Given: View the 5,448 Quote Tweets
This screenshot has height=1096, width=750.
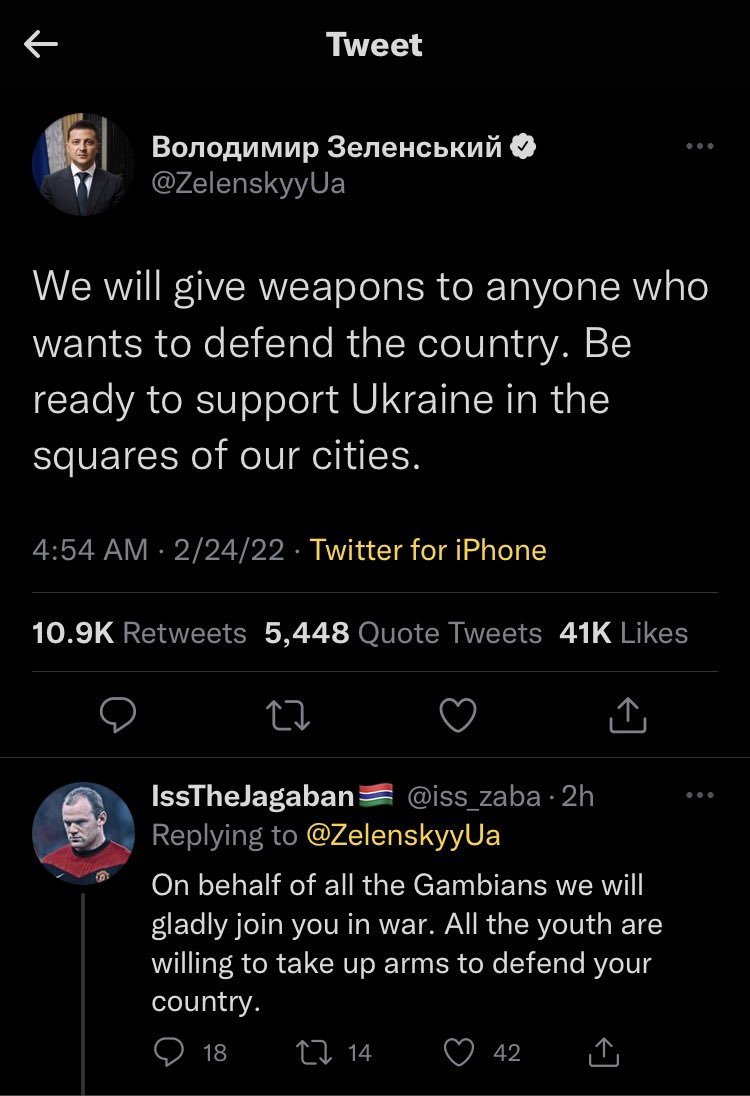Looking at the screenshot, I should (403, 633).
